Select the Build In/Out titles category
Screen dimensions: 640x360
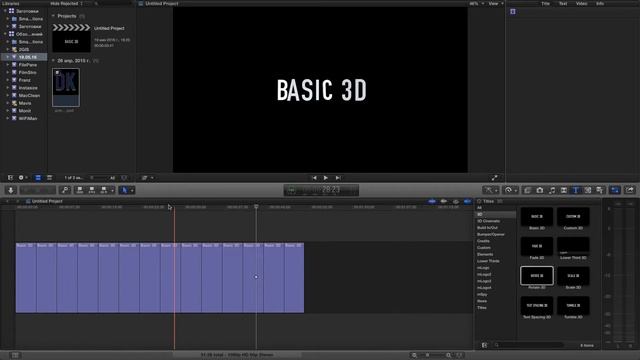[487, 228]
